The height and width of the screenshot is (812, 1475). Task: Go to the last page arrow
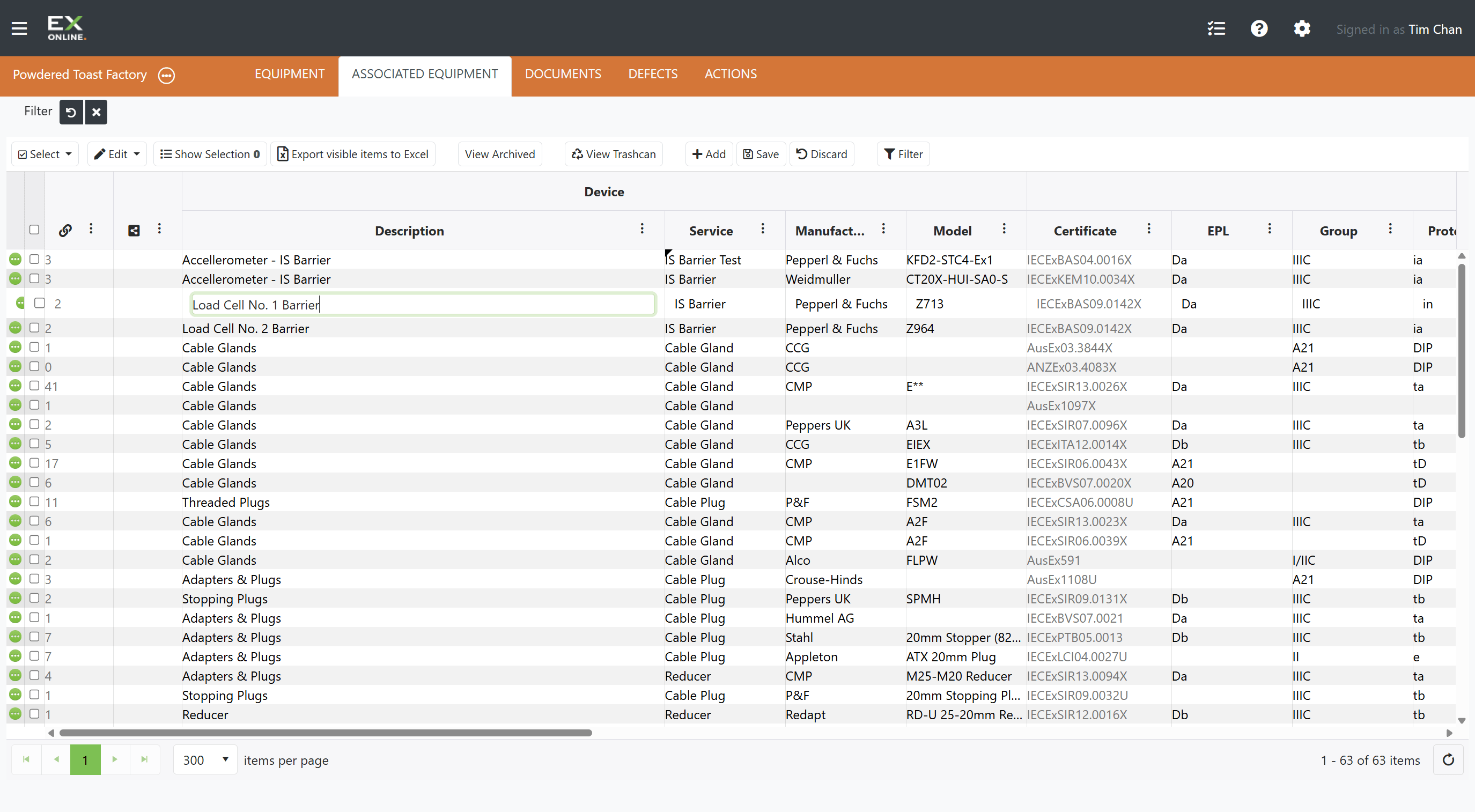144,759
